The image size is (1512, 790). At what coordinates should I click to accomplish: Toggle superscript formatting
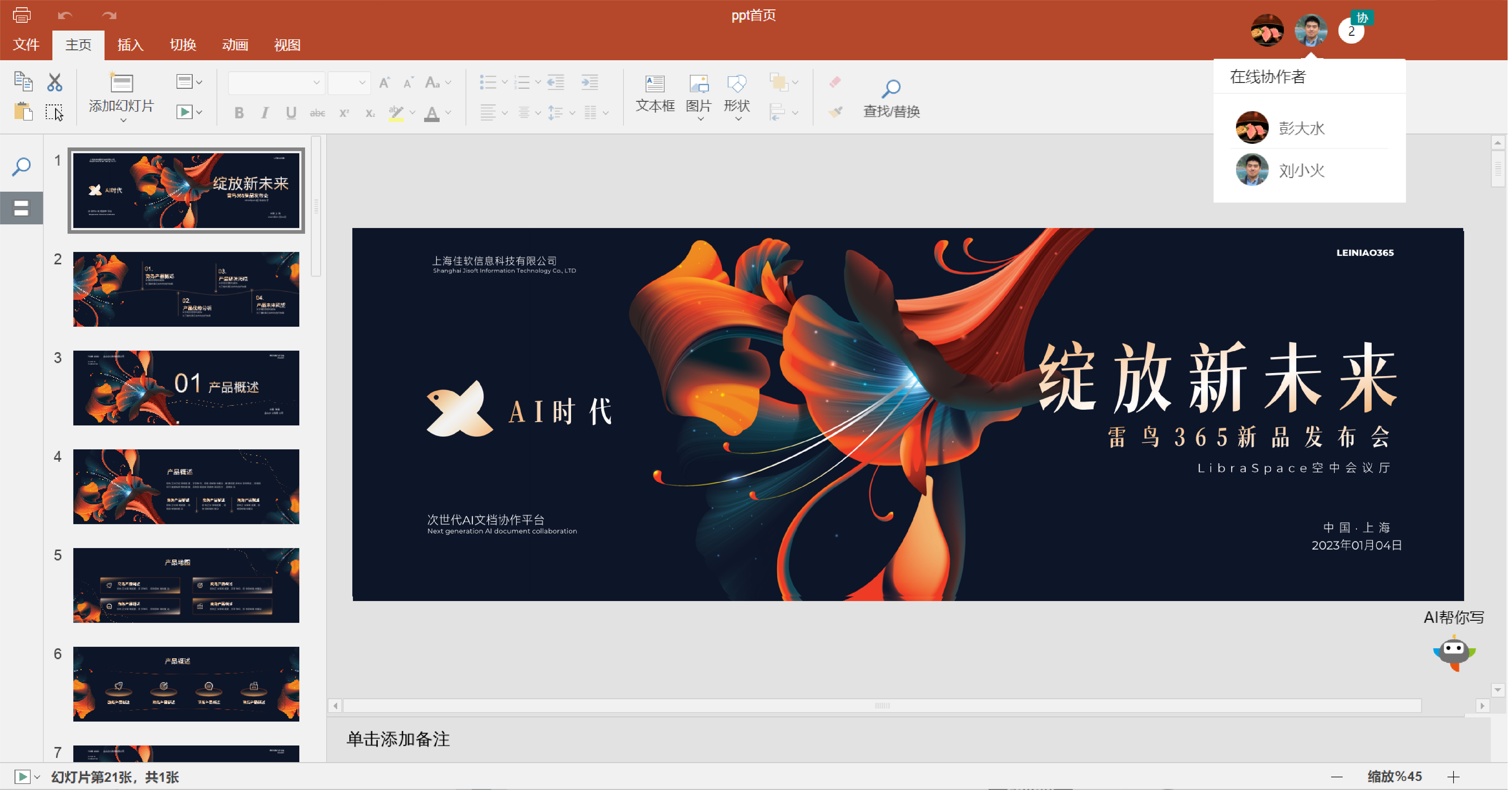pyautogui.click(x=344, y=113)
